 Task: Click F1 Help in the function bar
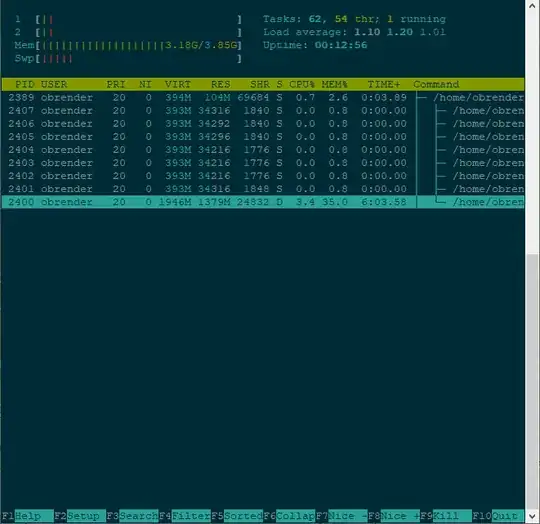[x=27, y=516]
